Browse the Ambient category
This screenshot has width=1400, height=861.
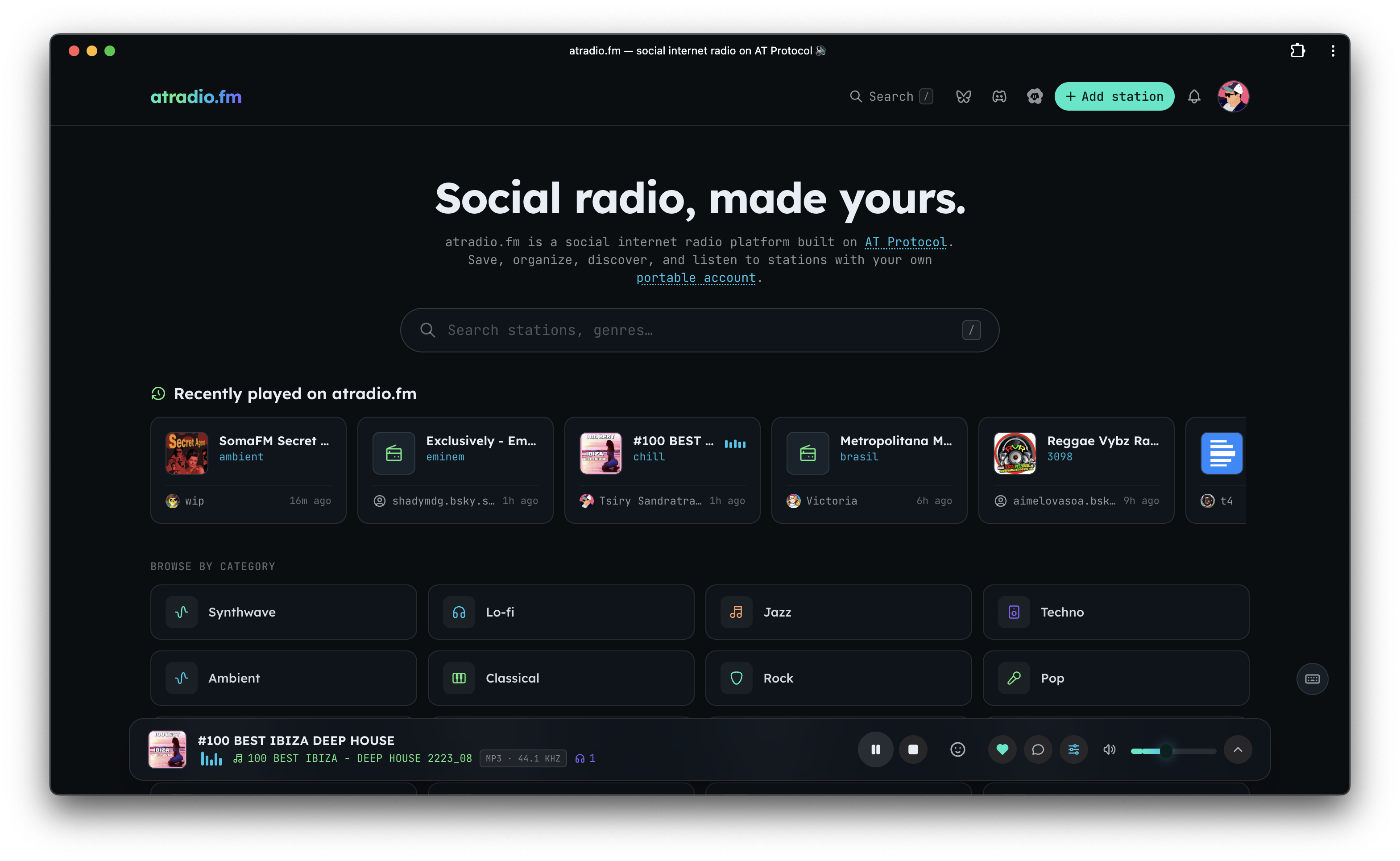tap(284, 678)
